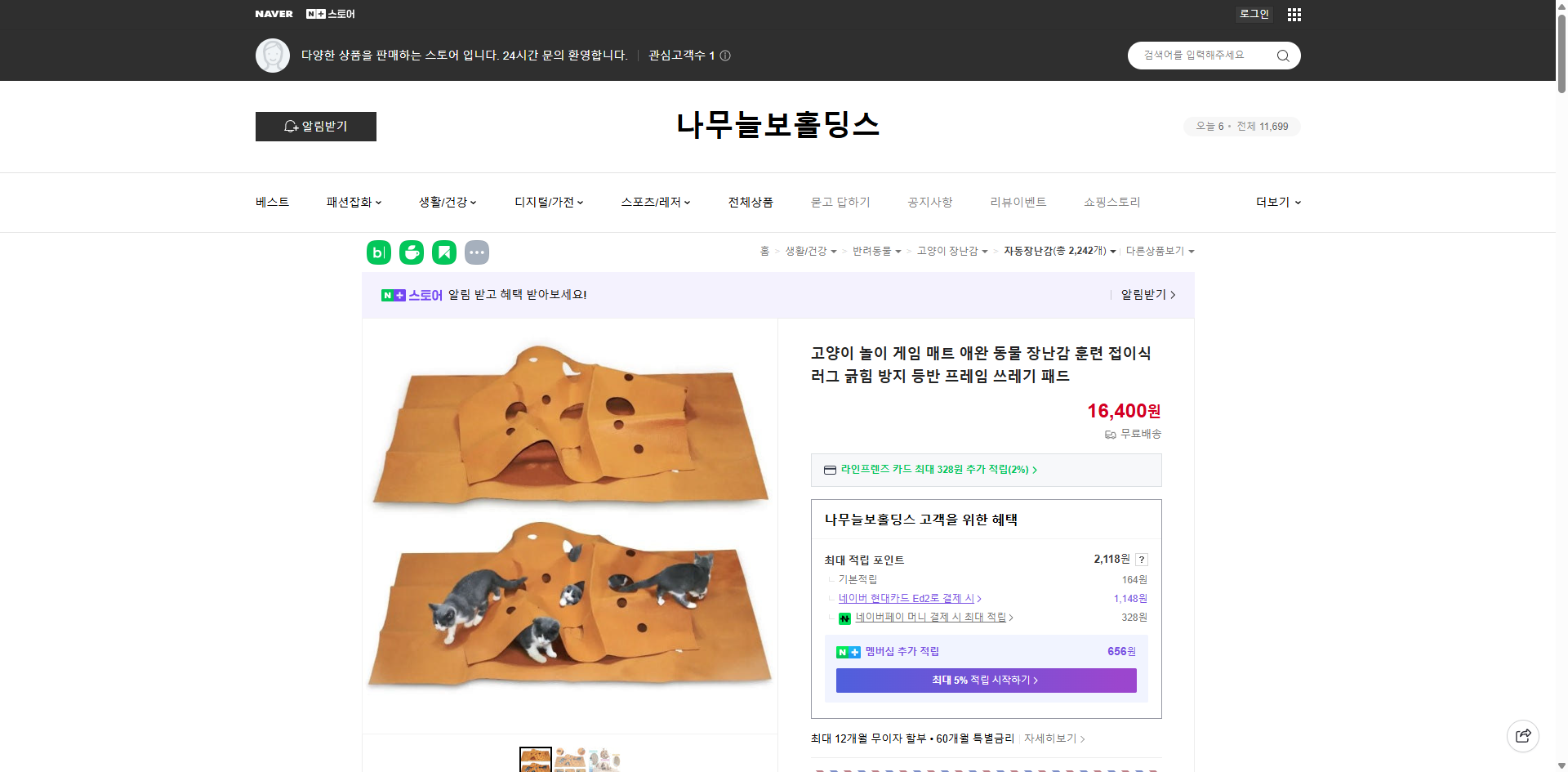Save the product with the Keep bookmark icon
Viewport: 1568px width, 772px height.
[x=444, y=252]
